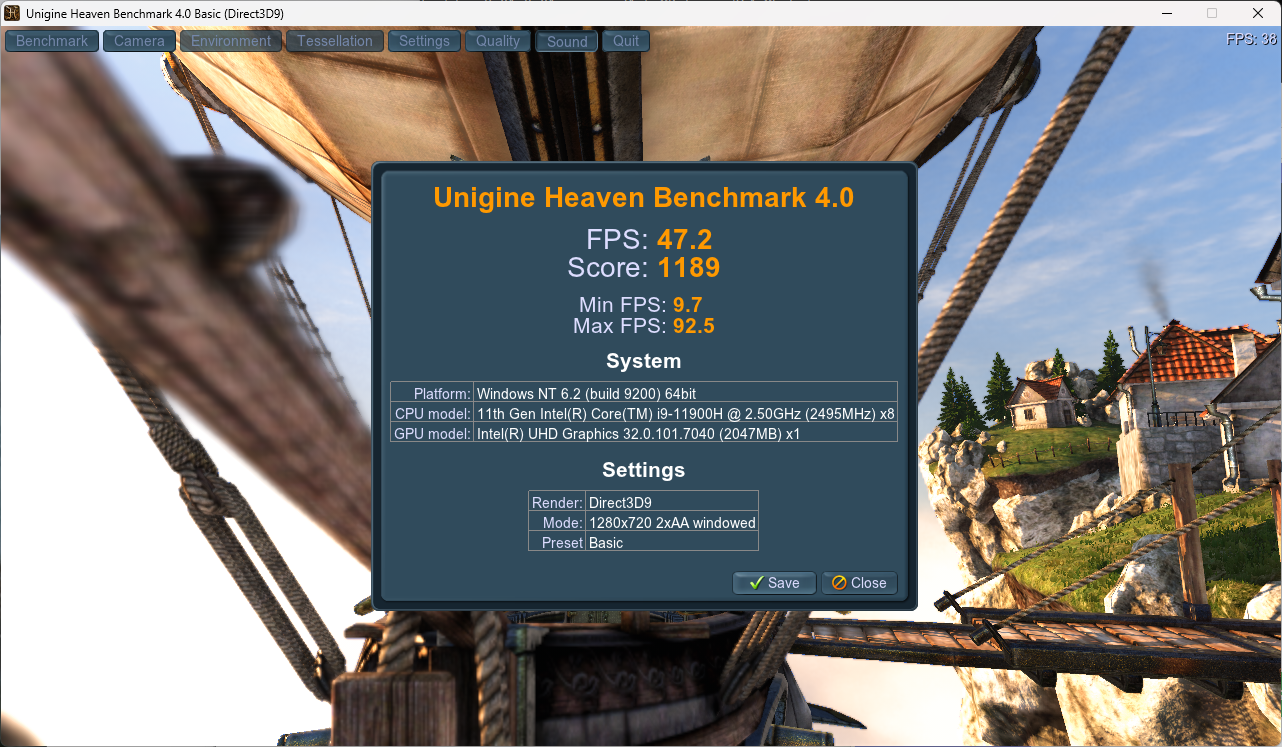This screenshot has height=747, width=1282.
Task: Click the Mode 1280x720 2xAA windowed value
Action: [671, 522]
